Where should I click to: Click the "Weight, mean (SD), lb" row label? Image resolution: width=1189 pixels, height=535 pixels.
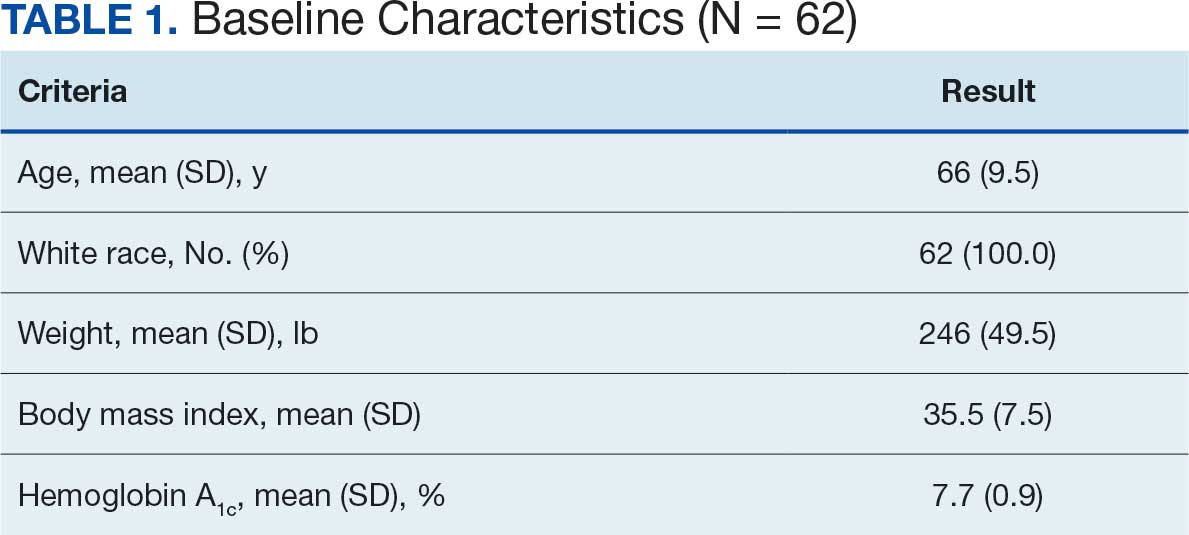[168, 334]
